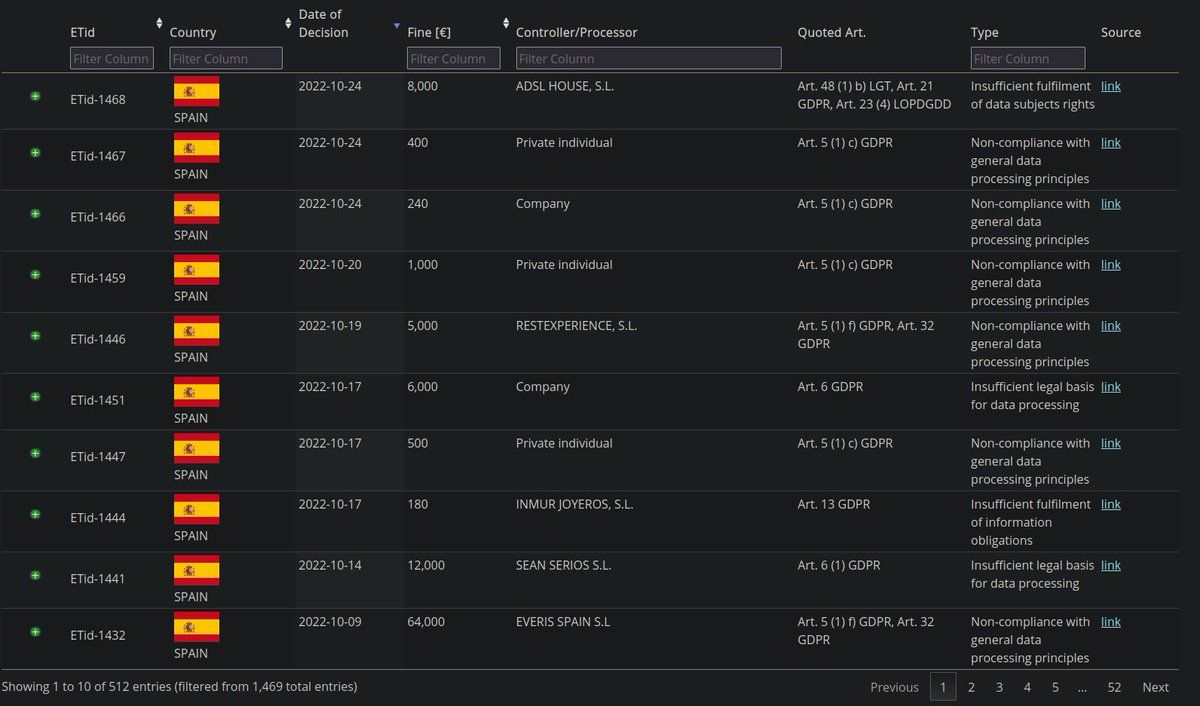Expand details for row ETid-1466
Viewport: 1200px width, 706px height.
click(x=35, y=214)
